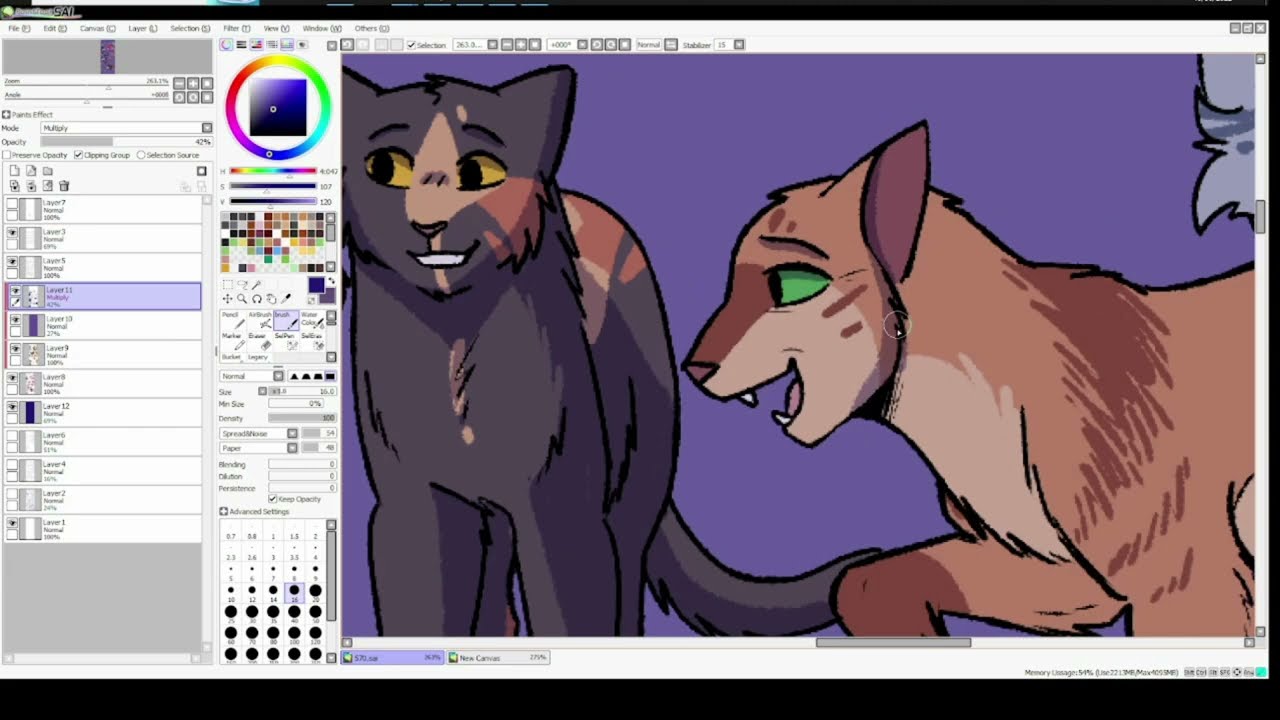Select the Brush tool
1280x720 pixels.
tap(285, 319)
